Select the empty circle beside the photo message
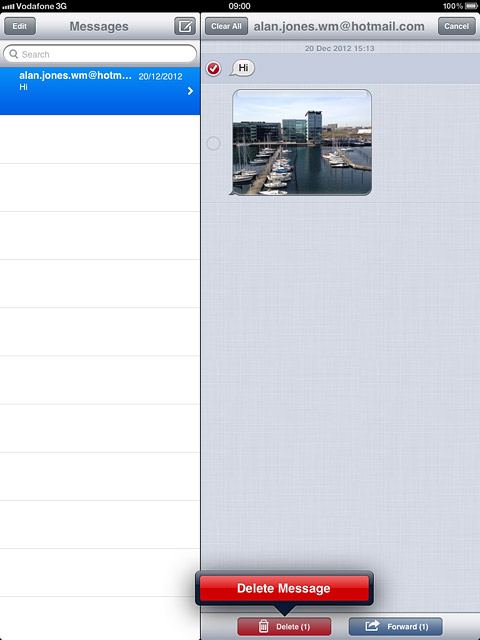 click(213, 143)
